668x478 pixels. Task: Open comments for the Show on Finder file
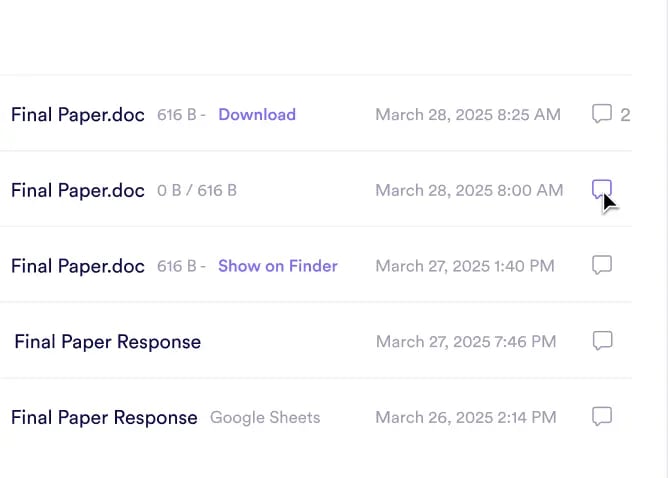(601, 265)
